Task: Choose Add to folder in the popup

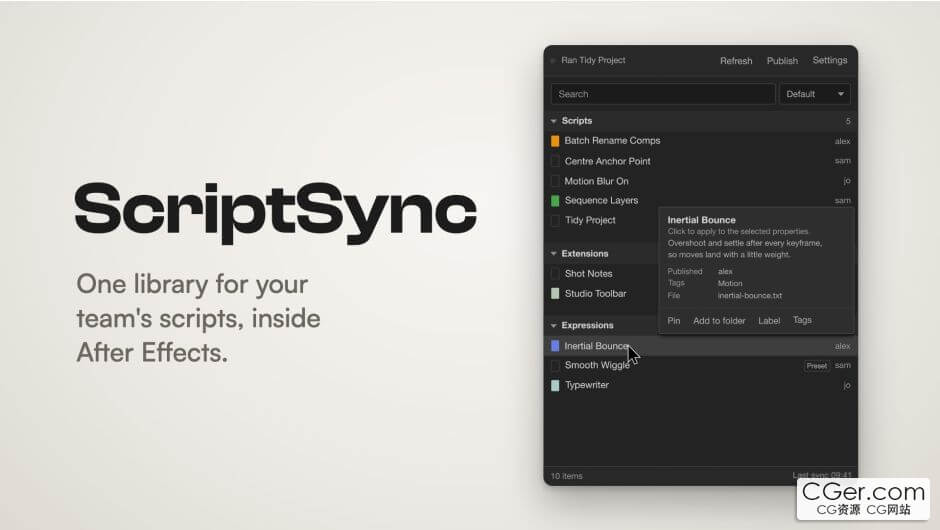Action: (x=719, y=321)
